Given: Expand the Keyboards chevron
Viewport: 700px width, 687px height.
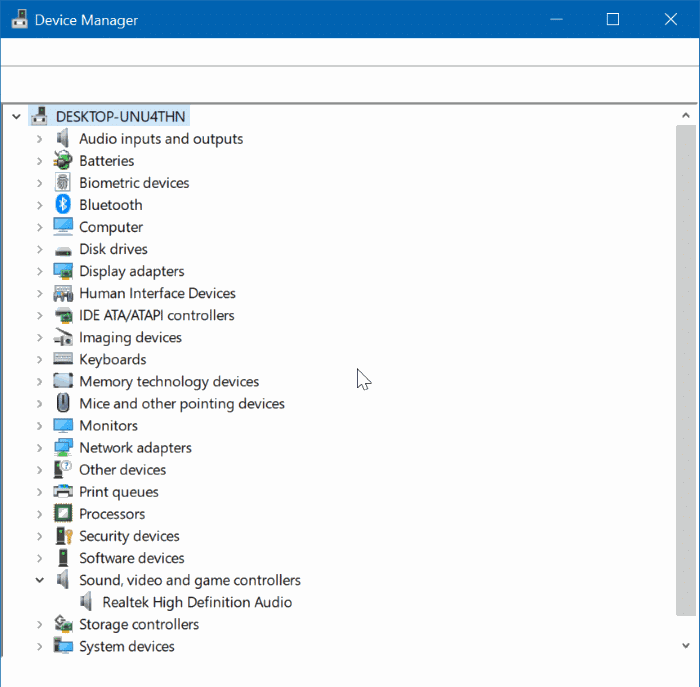Looking at the screenshot, I should (x=39, y=359).
